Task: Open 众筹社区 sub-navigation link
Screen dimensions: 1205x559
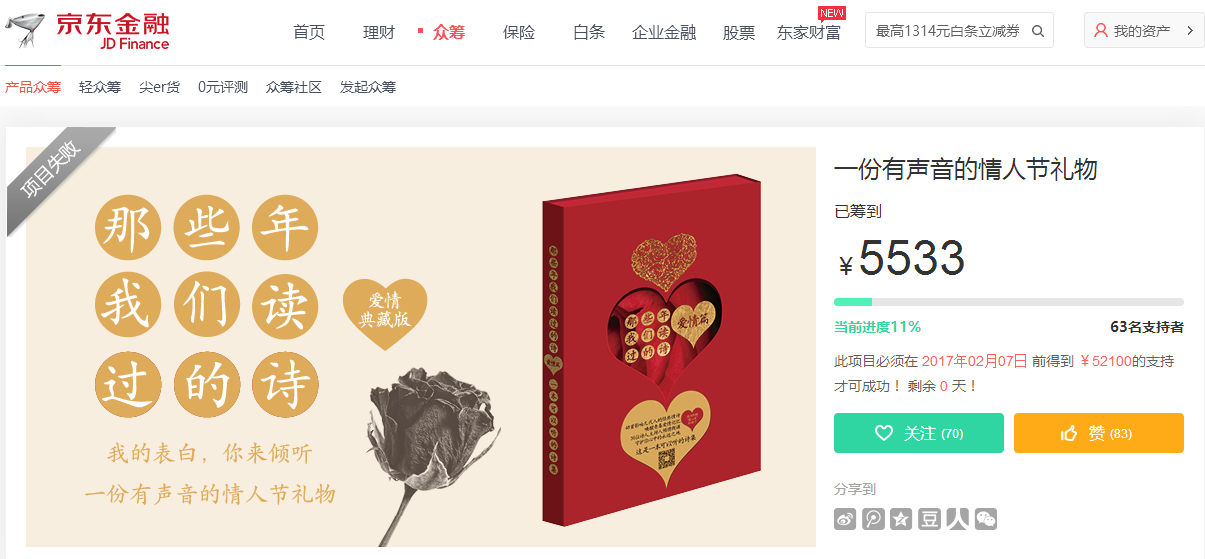Action: pos(294,87)
